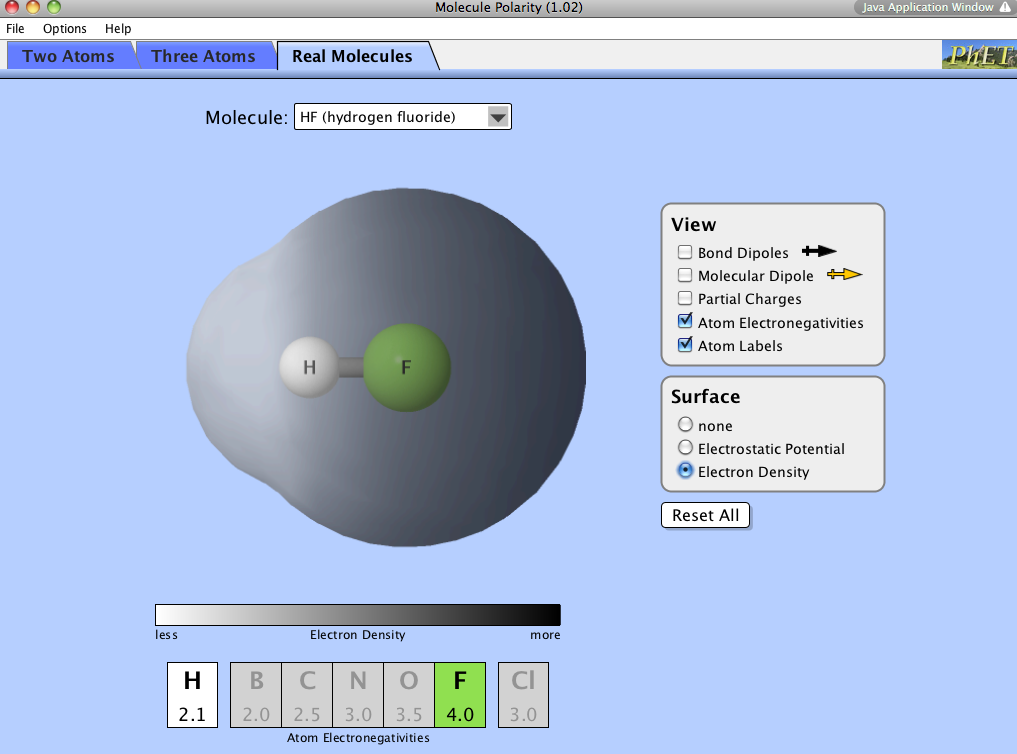Select the Cl electronegativity tile
Image resolution: width=1017 pixels, height=754 pixels.
(523, 695)
